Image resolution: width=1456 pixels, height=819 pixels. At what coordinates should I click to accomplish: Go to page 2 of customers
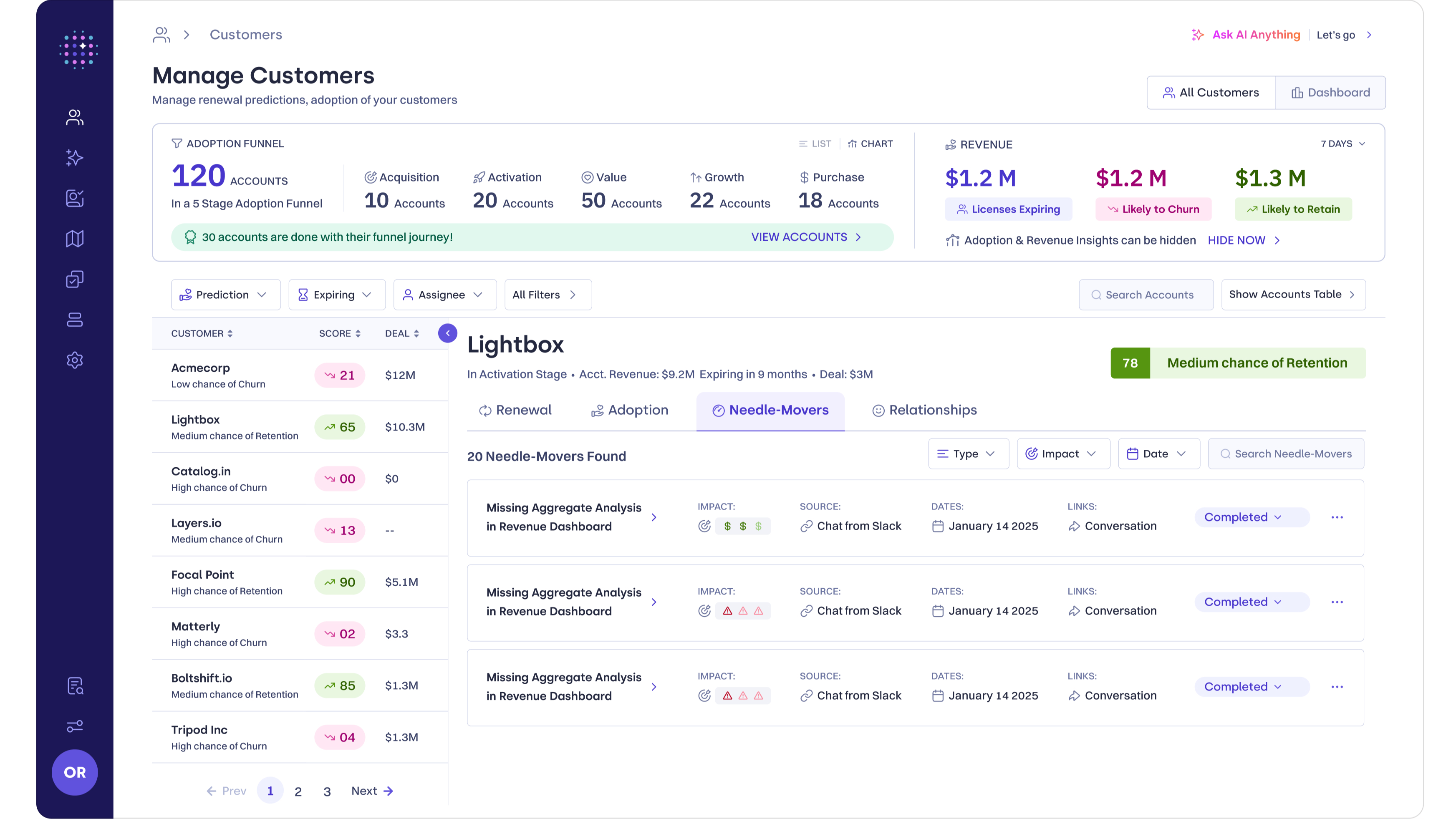[x=298, y=791]
